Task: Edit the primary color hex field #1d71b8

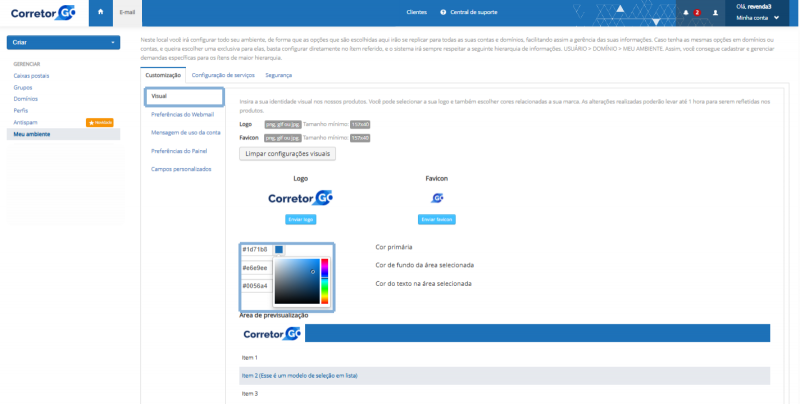Action: (x=256, y=249)
